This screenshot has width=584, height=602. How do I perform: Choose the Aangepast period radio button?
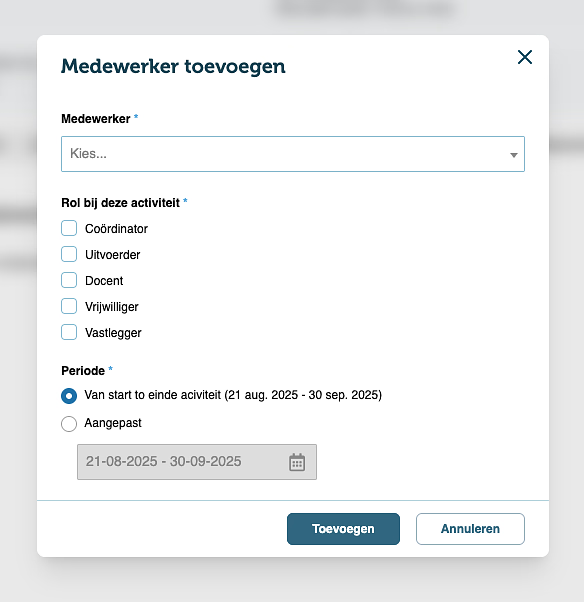[x=69, y=424]
